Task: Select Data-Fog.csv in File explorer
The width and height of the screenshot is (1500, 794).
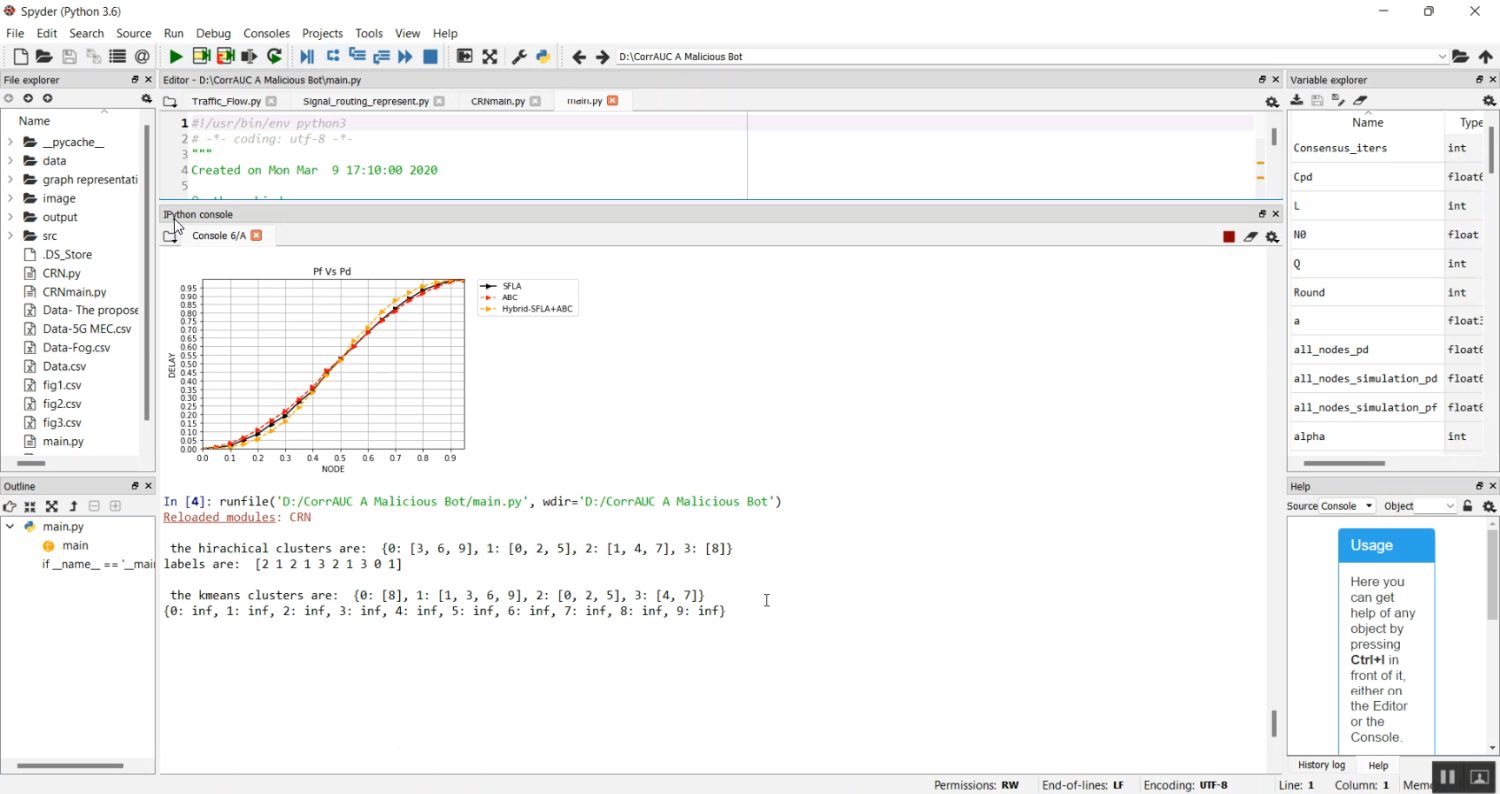Action: (76, 348)
